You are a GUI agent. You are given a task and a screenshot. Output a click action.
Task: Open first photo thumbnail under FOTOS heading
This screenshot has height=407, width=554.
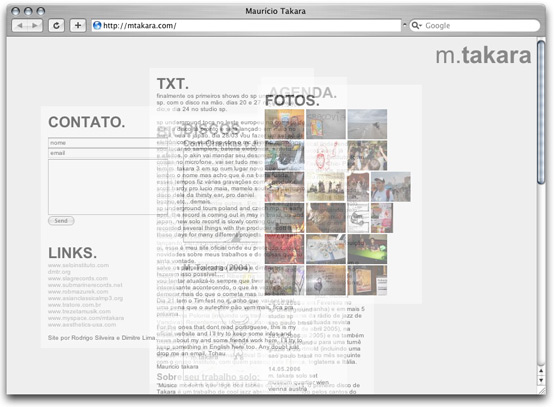pyautogui.click(x=284, y=124)
